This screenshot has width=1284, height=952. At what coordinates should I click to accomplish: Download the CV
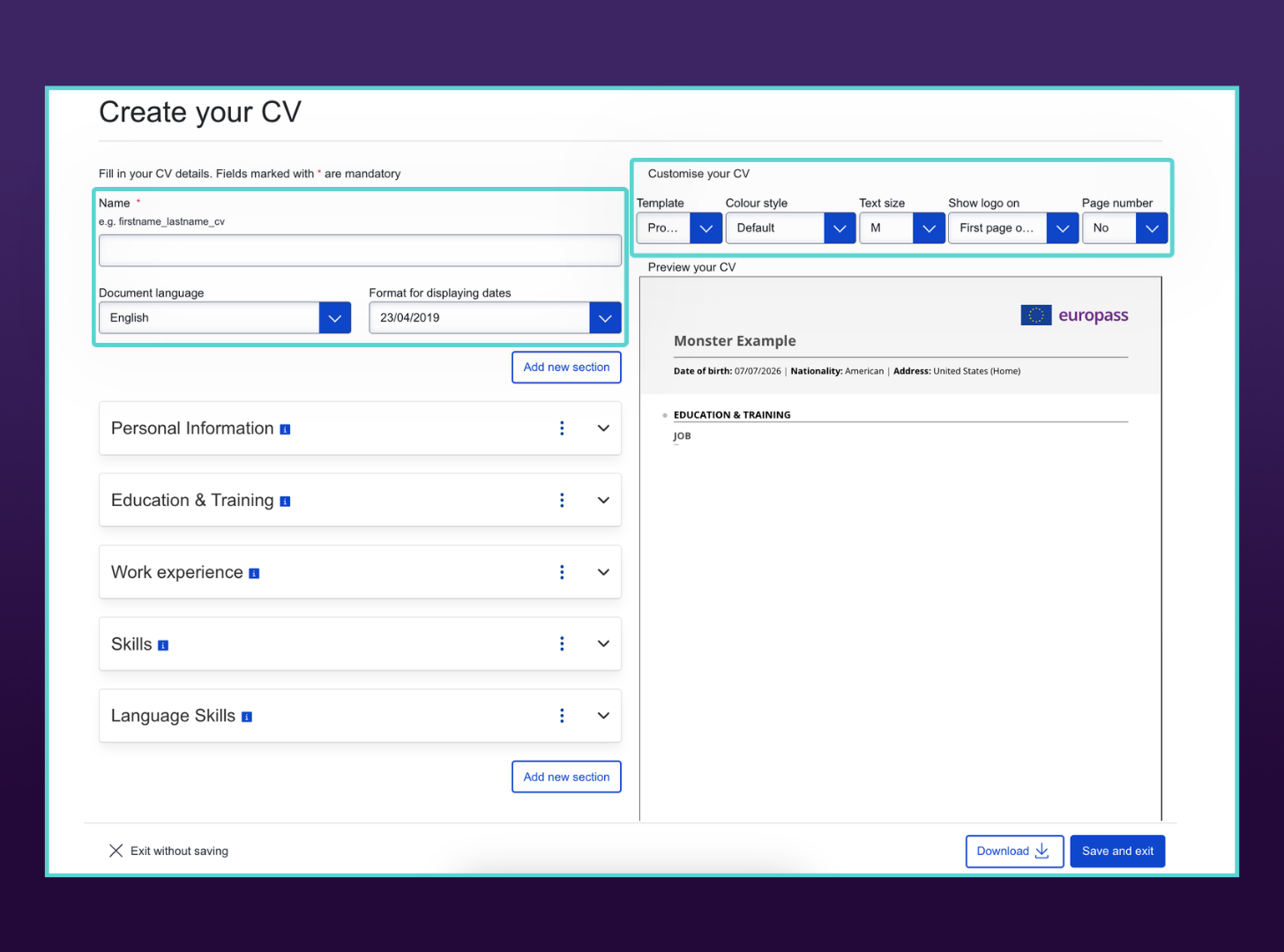pos(1014,852)
